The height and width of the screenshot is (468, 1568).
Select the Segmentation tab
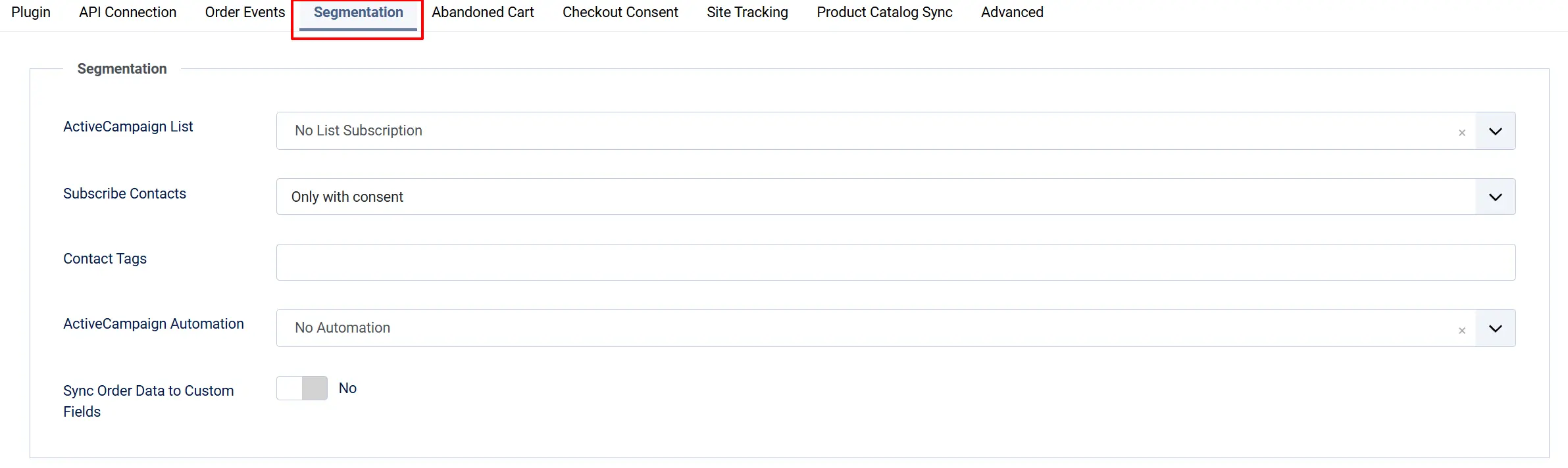pyautogui.click(x=358, y=12)
